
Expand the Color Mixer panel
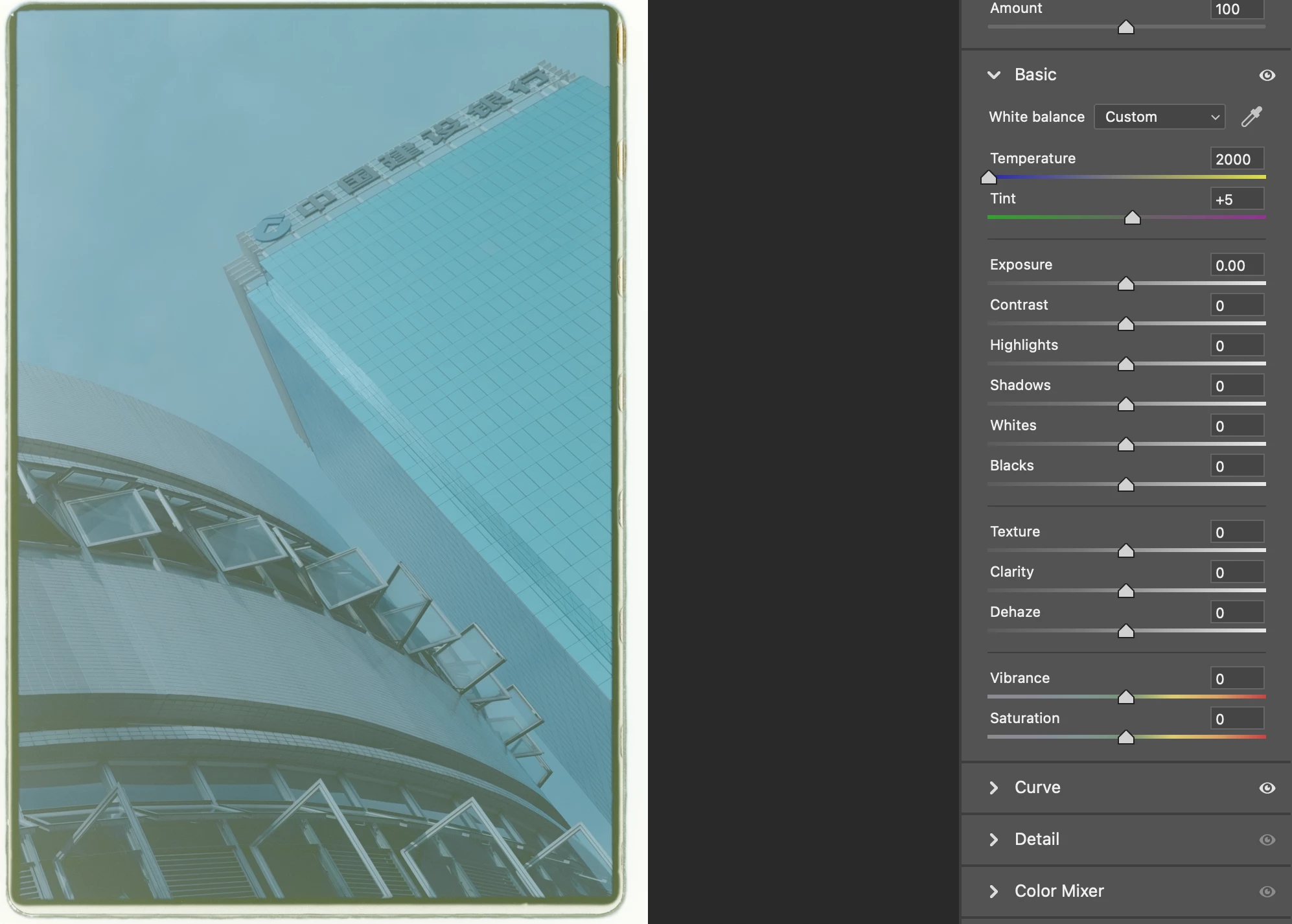tap(994, 892)
